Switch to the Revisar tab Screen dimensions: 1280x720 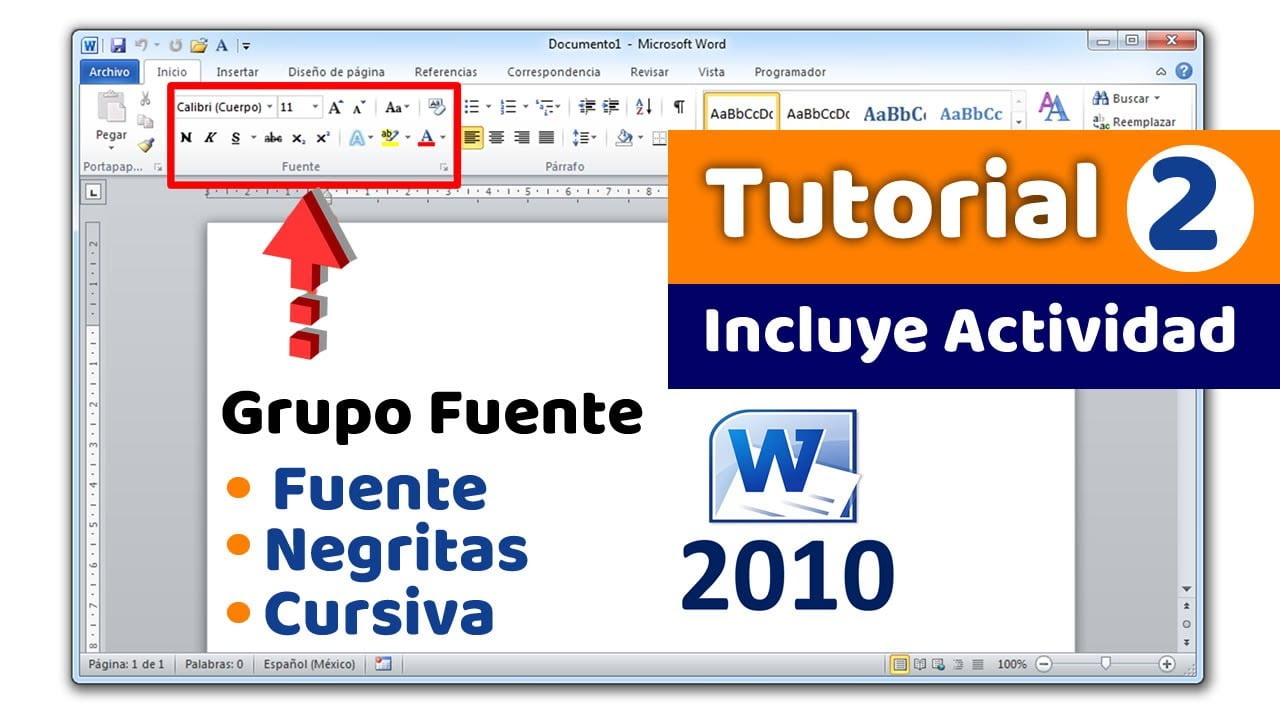click(x=649, y=72)
